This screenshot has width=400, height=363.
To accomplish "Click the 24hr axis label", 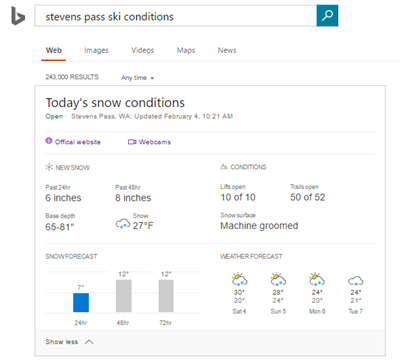I will click(81, 323).
